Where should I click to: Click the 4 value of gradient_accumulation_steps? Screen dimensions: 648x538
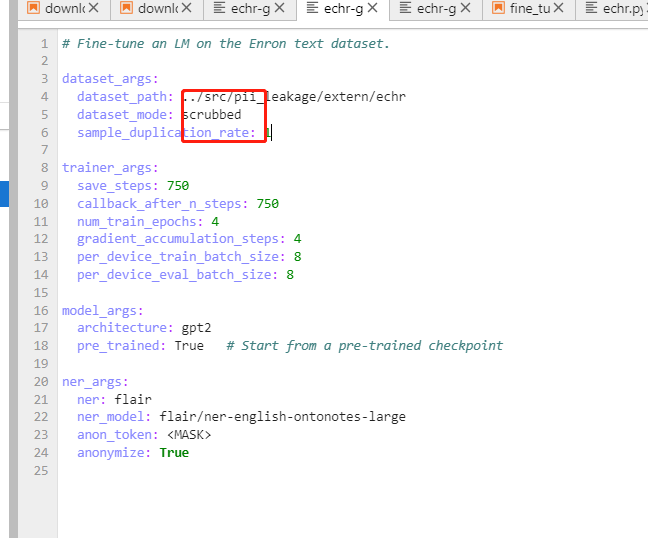pos(297,239)
